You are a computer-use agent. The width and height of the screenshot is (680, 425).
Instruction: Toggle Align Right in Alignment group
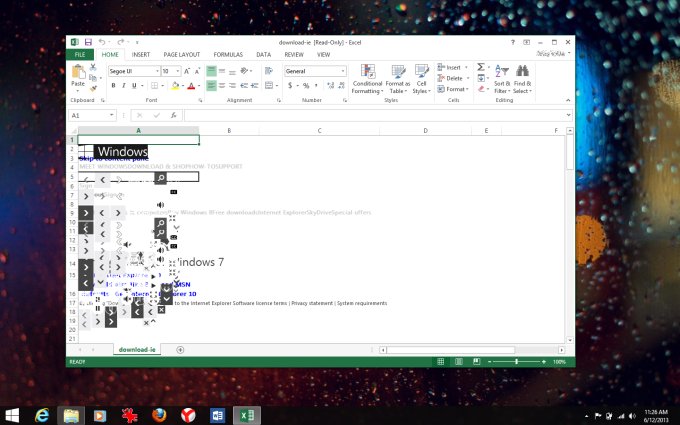tap(232, 85)
